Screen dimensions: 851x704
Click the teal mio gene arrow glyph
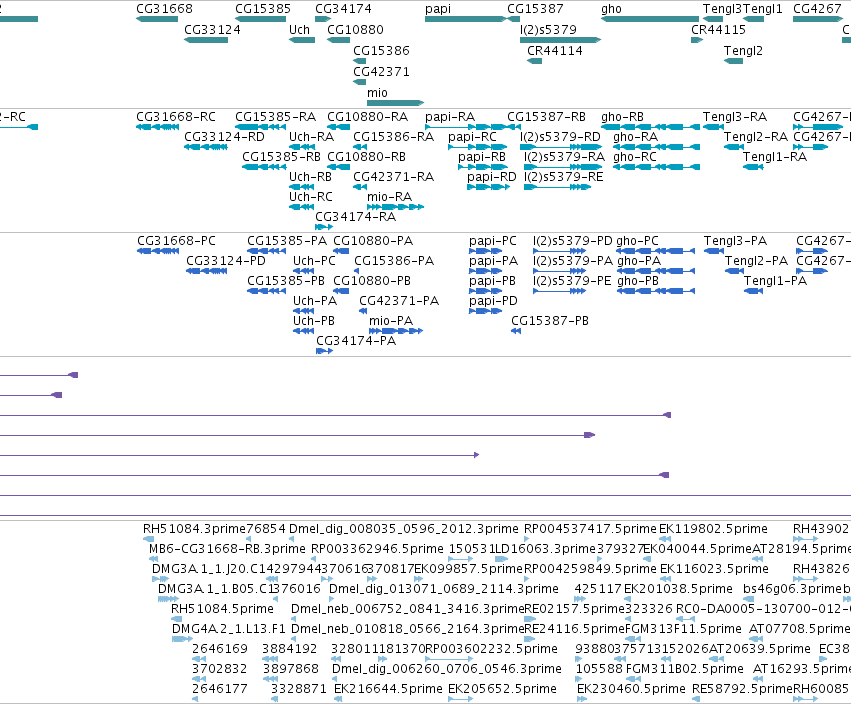395,103
